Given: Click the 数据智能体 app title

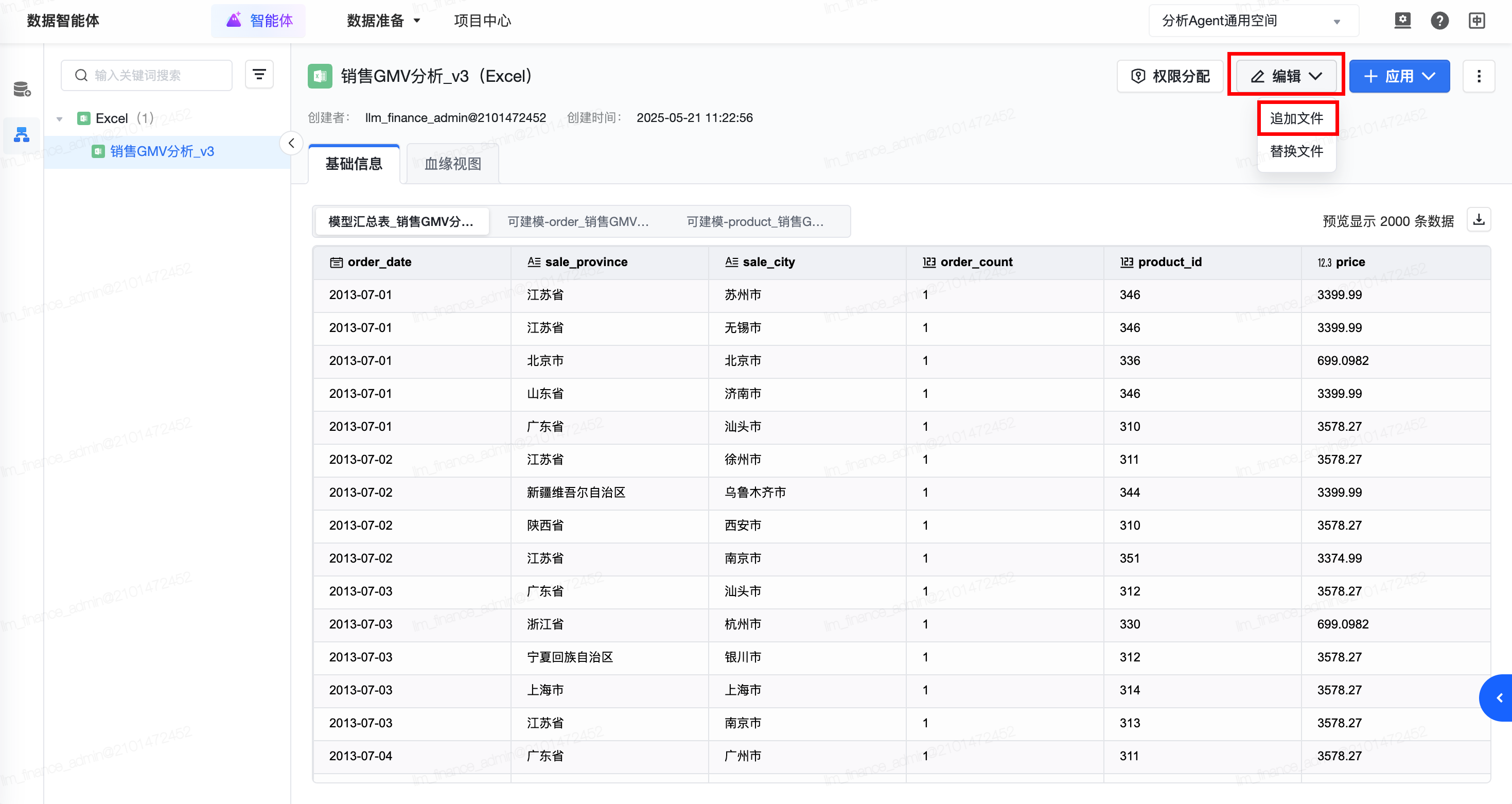Looking at the screenshot, I should click(63, 21).
